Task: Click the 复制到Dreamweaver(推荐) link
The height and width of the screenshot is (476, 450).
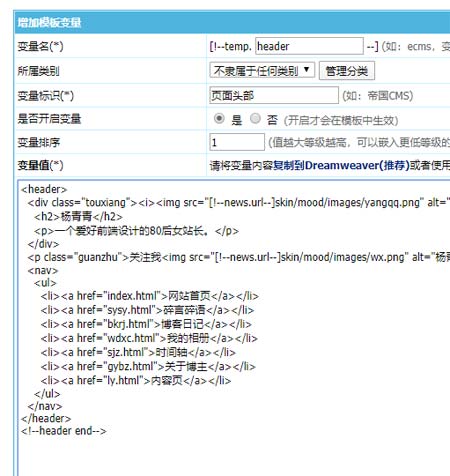Action: pos(341,165)
